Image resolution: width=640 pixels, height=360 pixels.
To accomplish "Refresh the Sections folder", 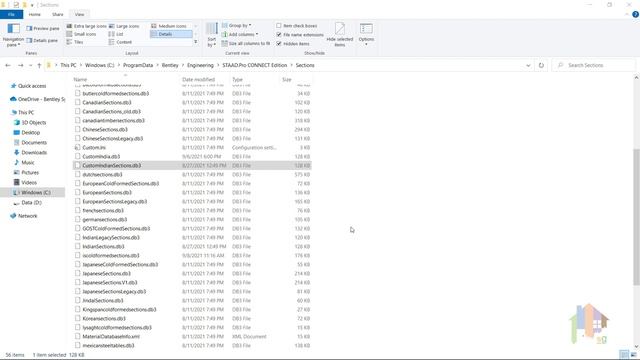I will coord(541,65).
